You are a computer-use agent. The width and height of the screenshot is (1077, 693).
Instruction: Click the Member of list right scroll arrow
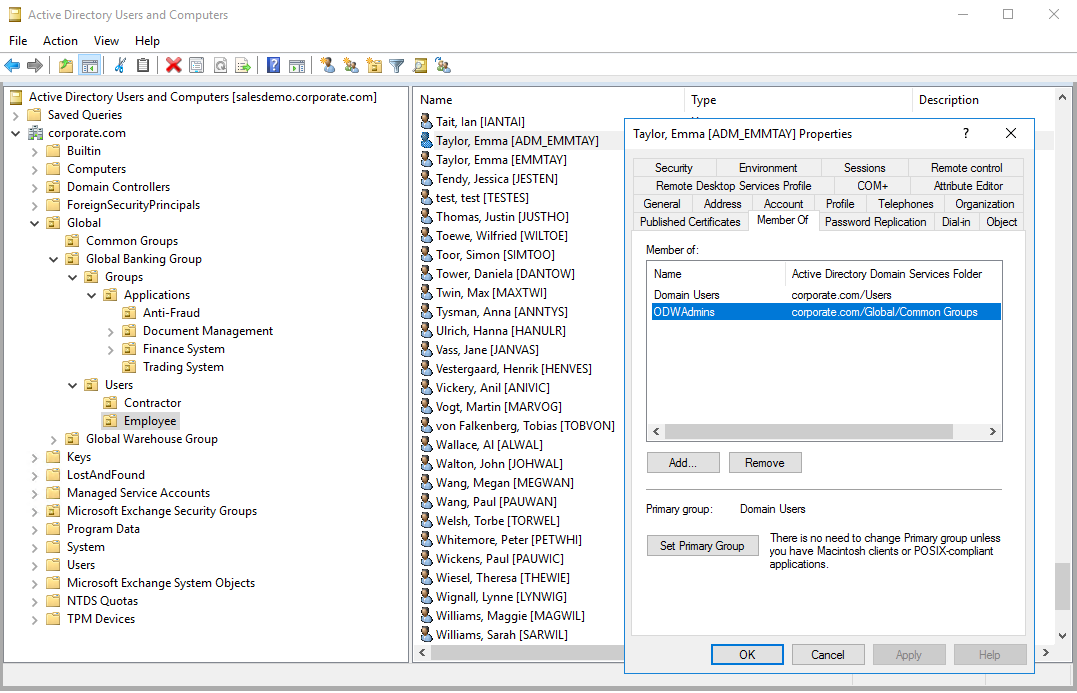(993, 431)
